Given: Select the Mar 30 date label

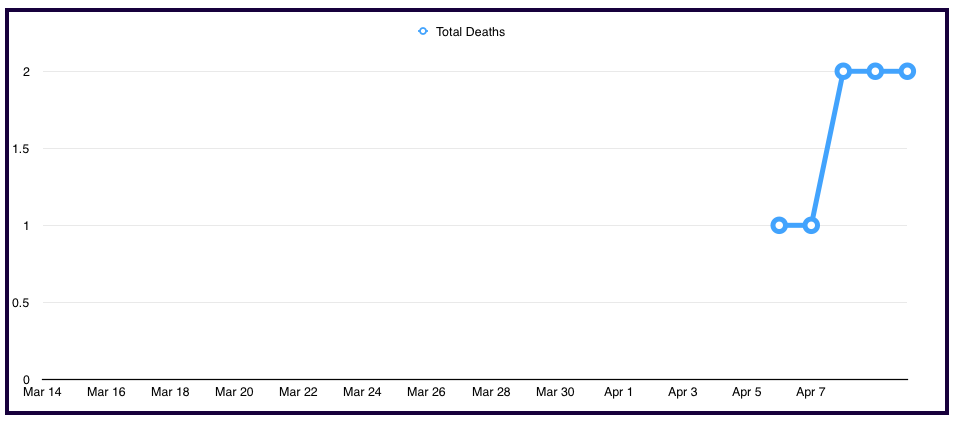Looking at the screenshot, I should coord(554,393).
